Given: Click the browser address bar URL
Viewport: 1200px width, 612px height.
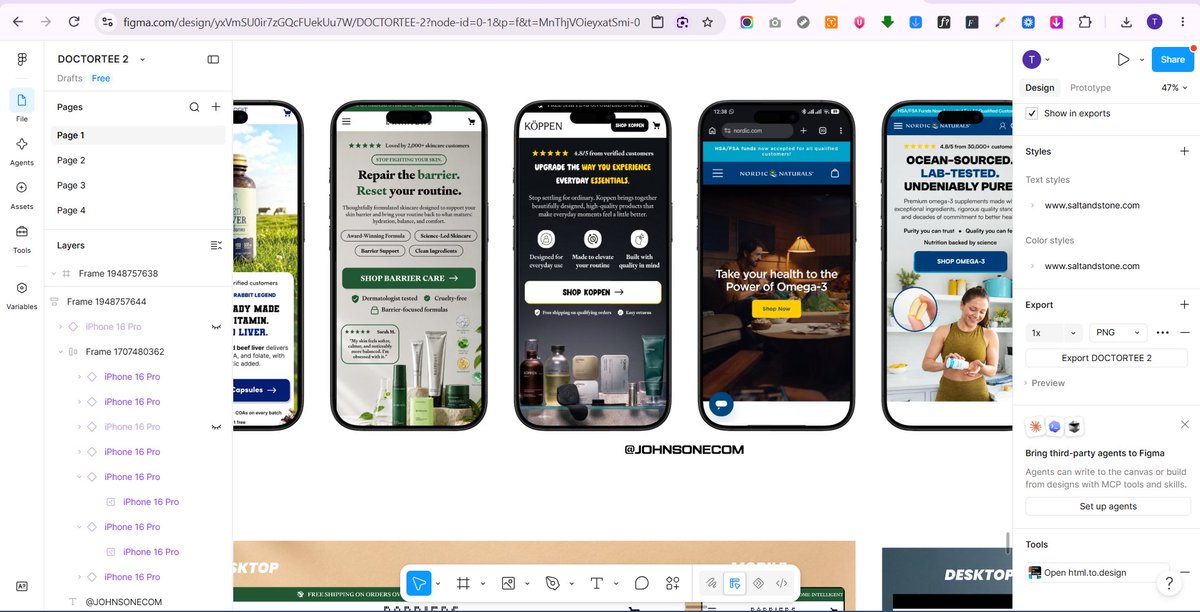Looking at the screenshot, I should (381, 22).
